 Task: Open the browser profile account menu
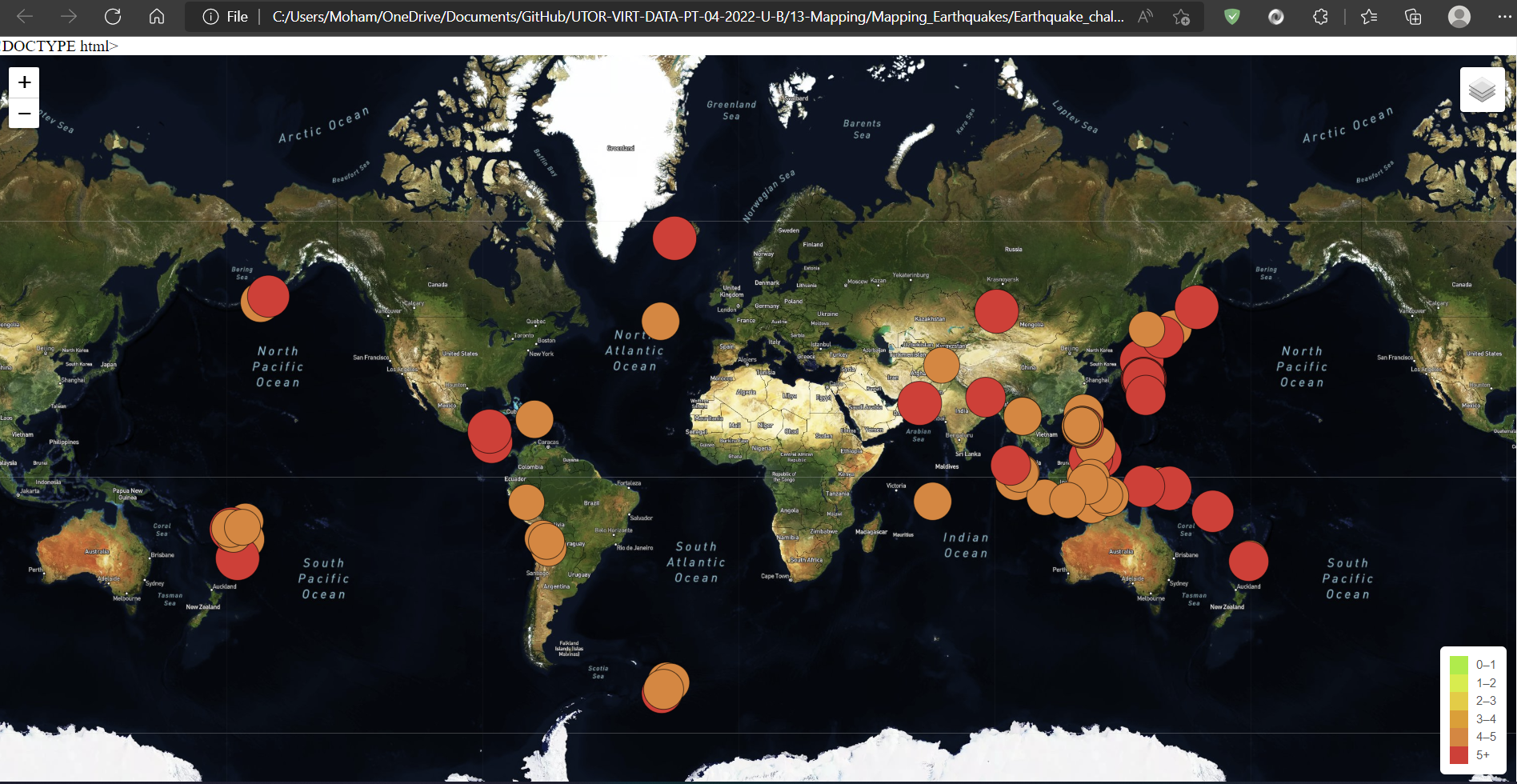coord(1459,16)
